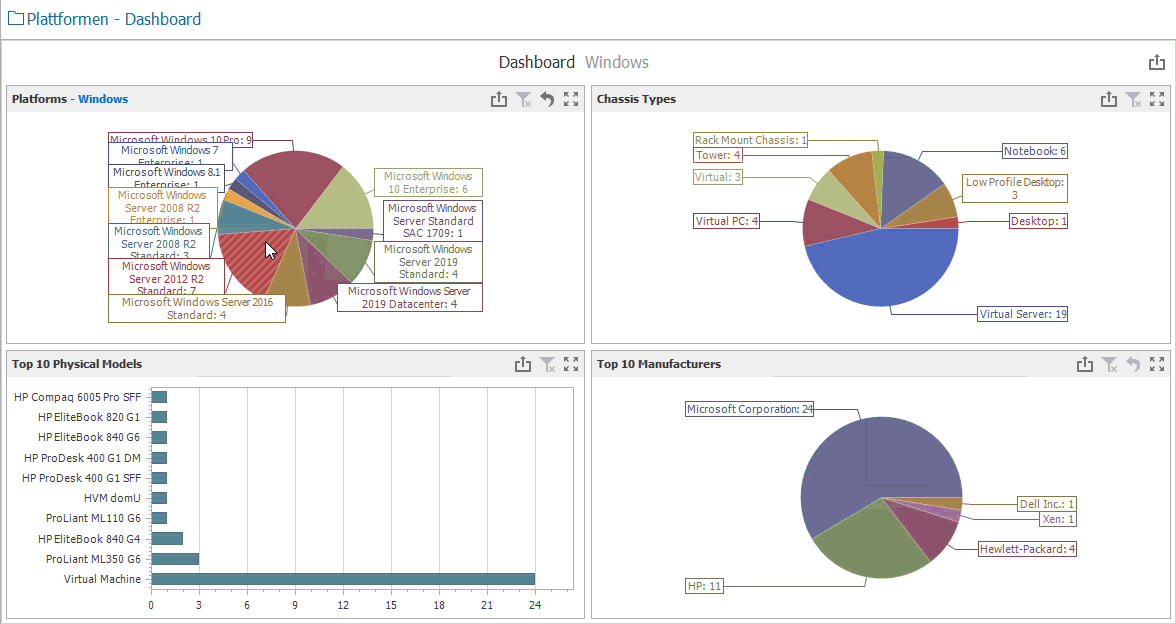Image resolution: width=1176 pixels, height=624 pixels.
Task: Open the blue Windows link in Platforms title
Action: point(103,99)
